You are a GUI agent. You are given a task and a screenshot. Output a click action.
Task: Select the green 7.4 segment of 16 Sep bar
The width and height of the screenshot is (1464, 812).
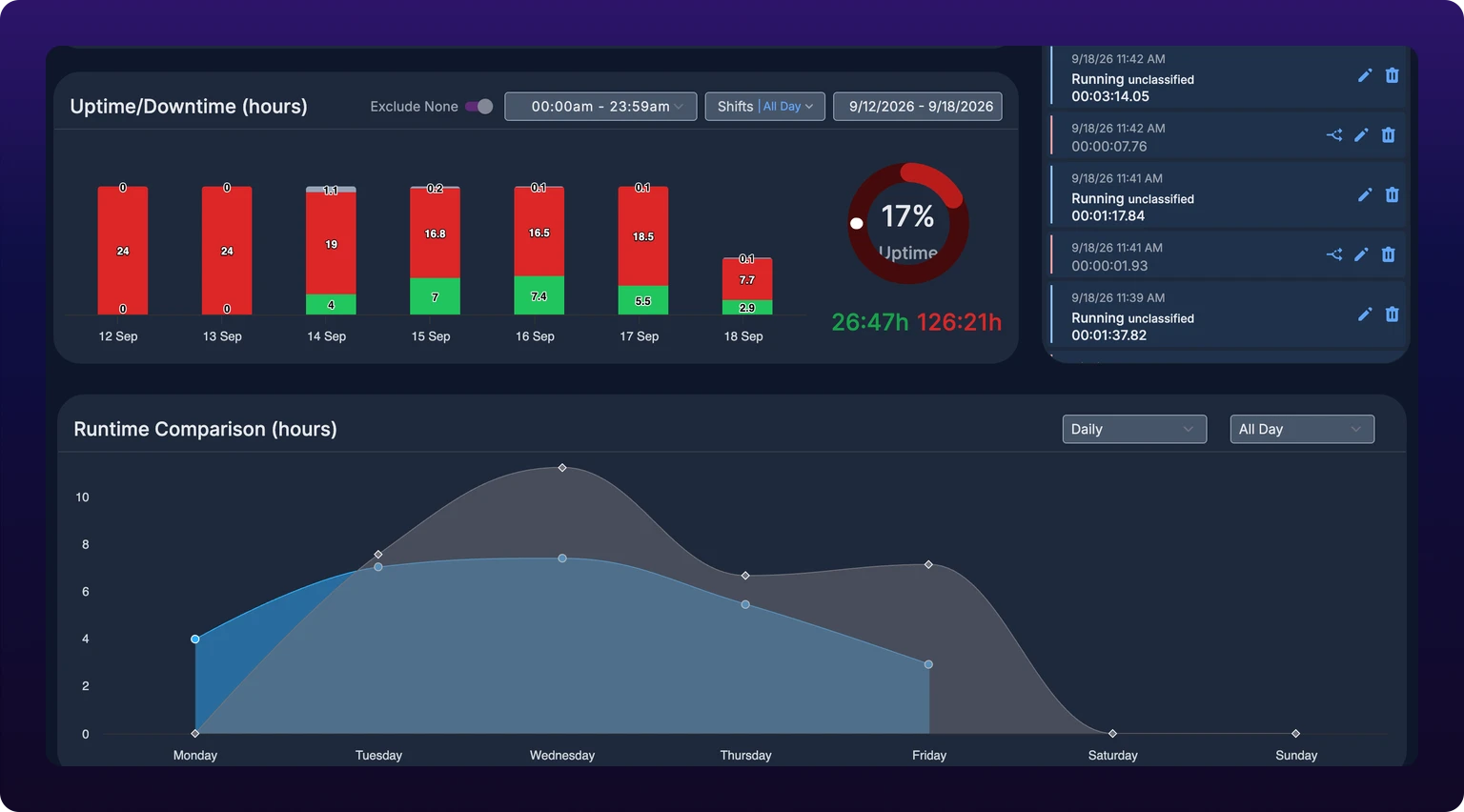[x=539, y=295]
